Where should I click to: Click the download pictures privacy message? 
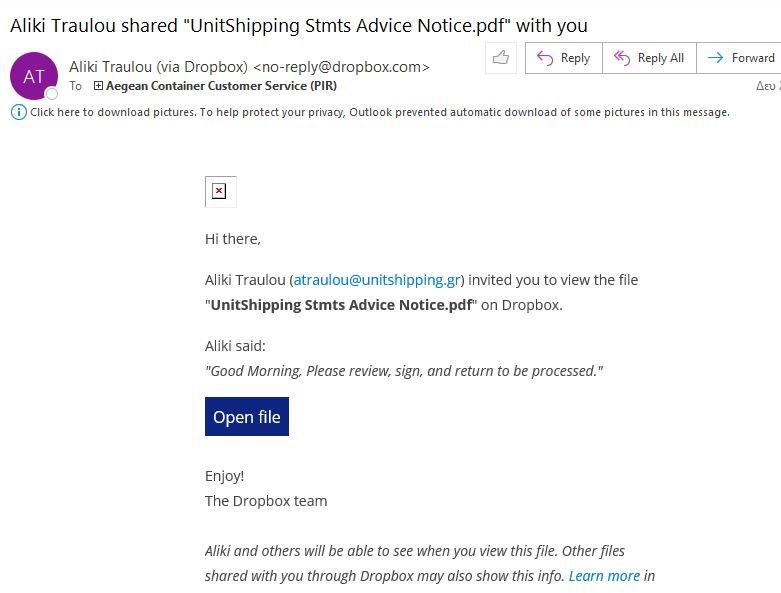[x=380, y=112]
